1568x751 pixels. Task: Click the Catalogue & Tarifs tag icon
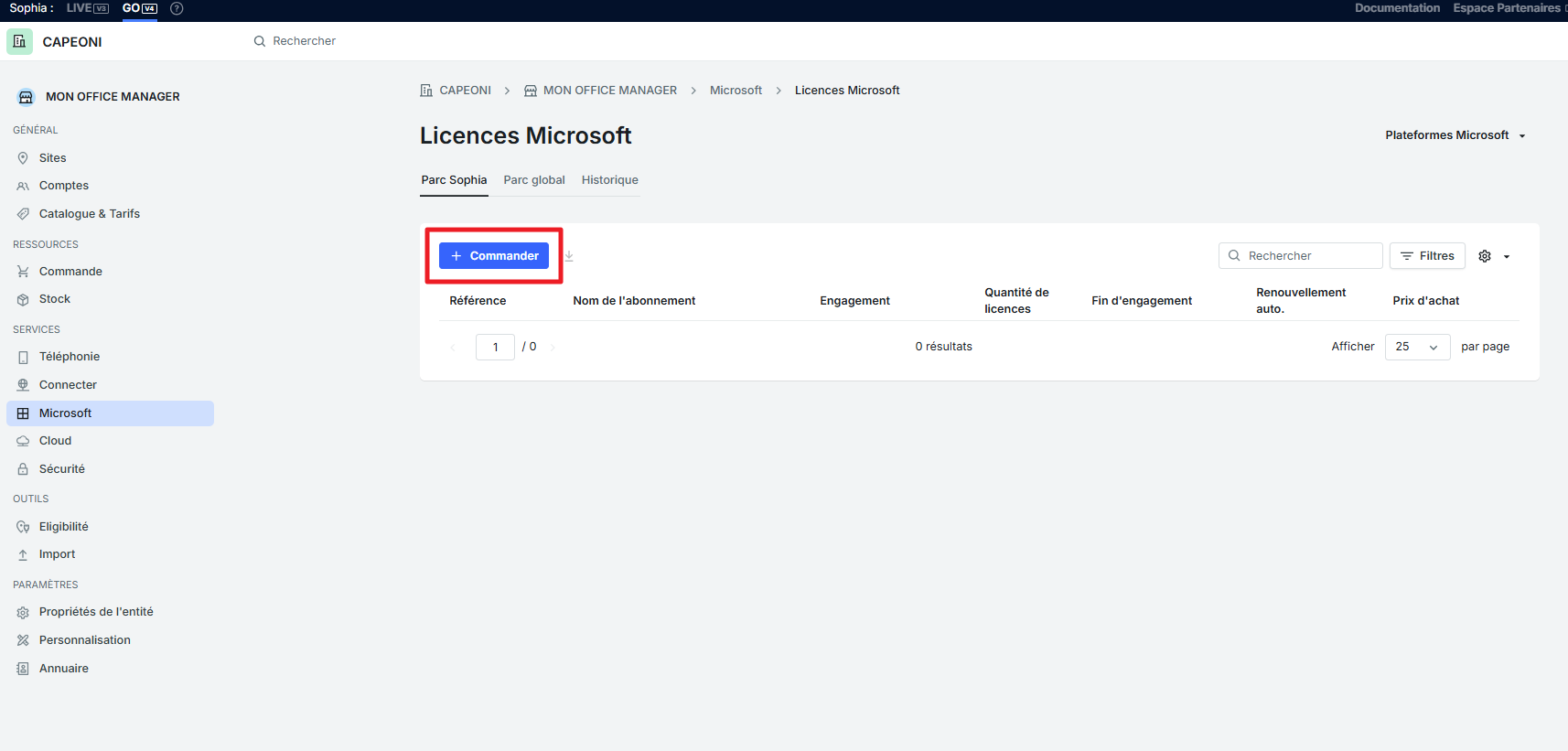23,214
